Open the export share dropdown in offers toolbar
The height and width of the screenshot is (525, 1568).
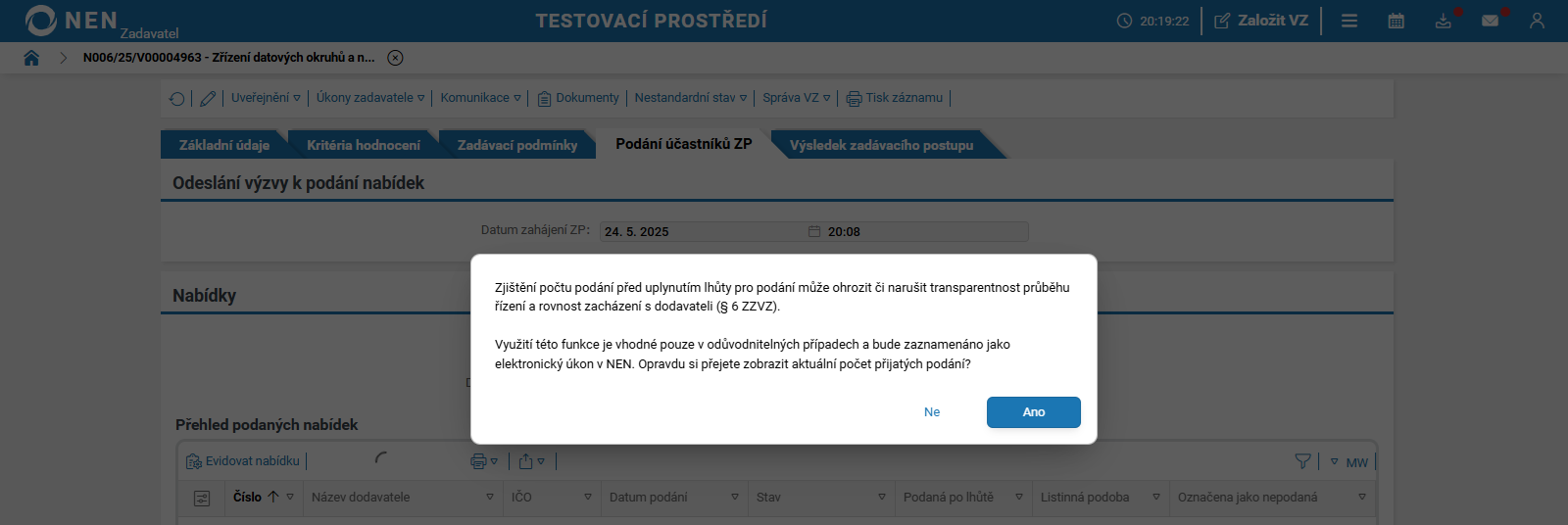pyautogui.click(x=531, y=461)
